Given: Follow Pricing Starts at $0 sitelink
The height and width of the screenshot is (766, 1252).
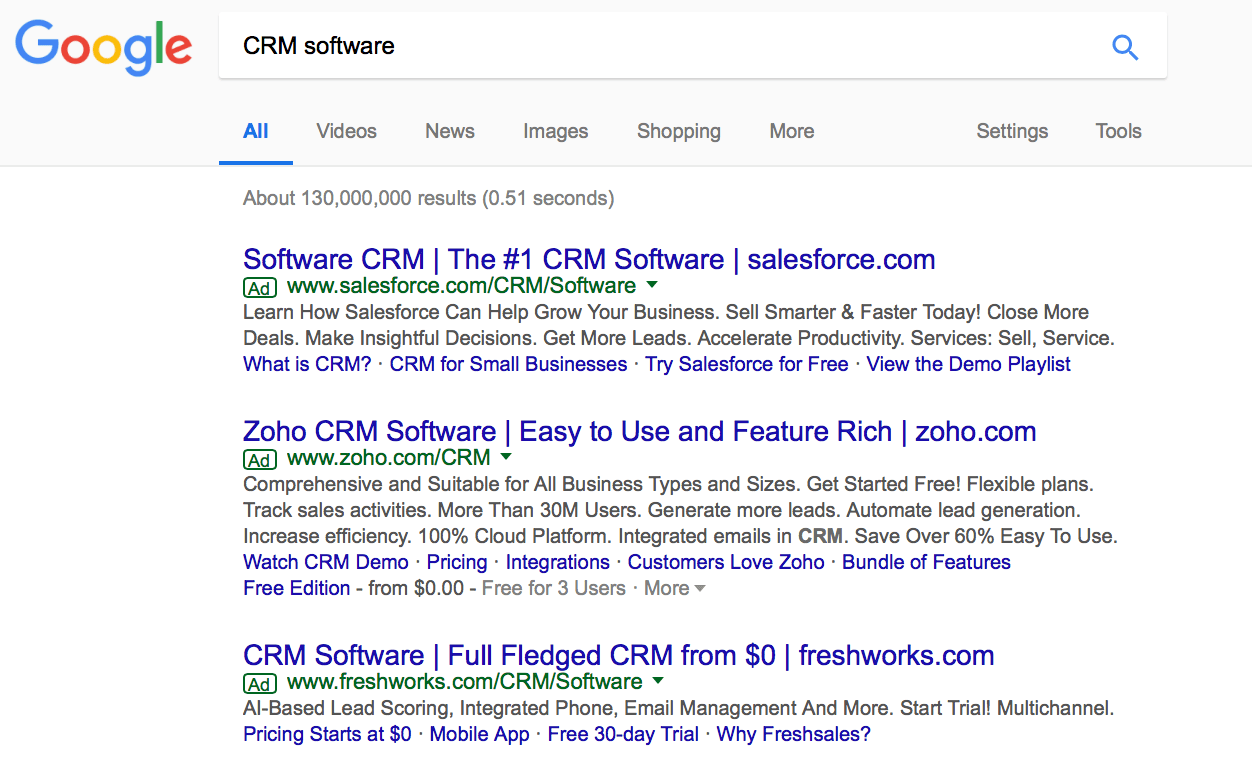Looking at the screenshot, I should pos(327,734).
